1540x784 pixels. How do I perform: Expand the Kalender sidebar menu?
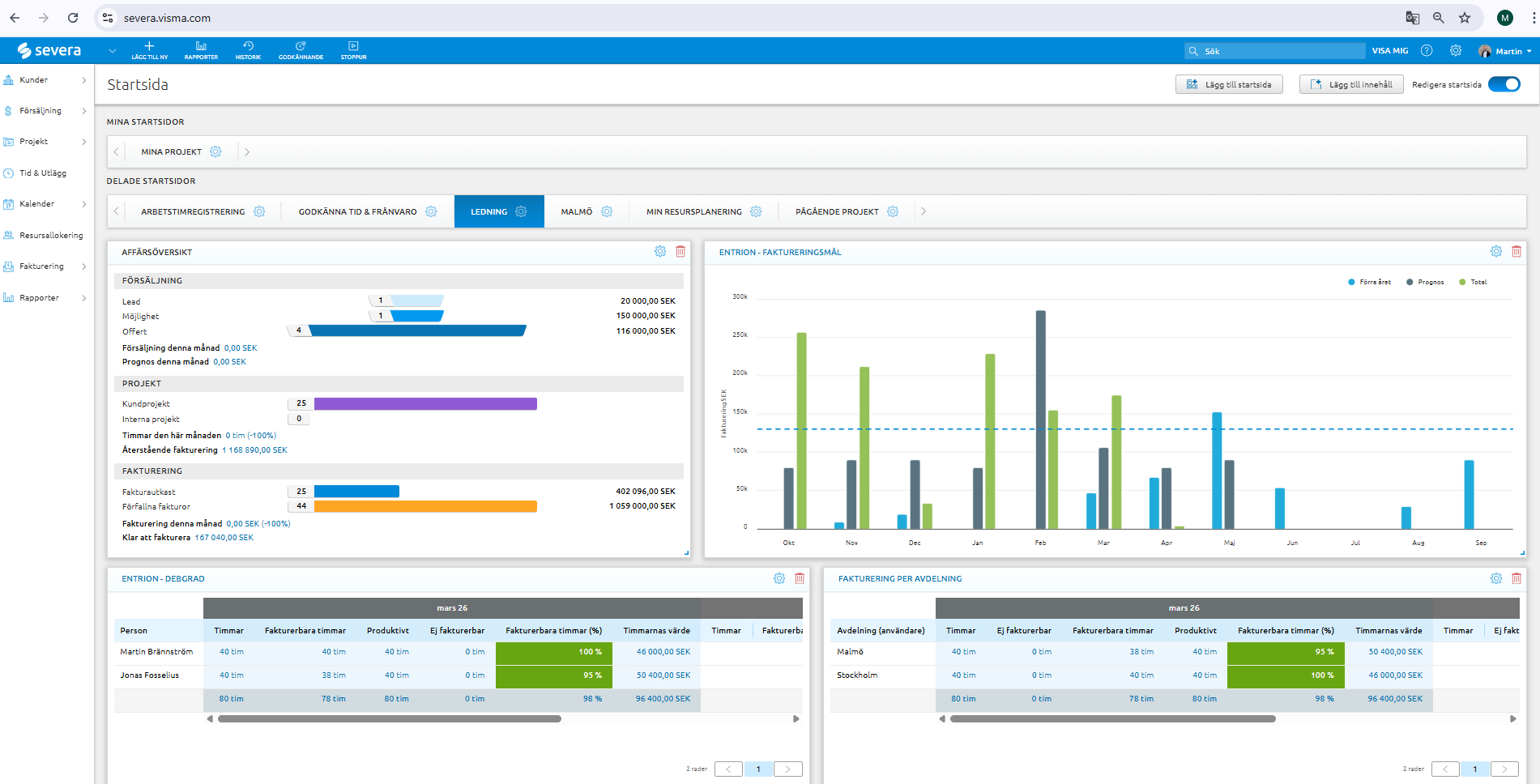[x=83, y=204]
